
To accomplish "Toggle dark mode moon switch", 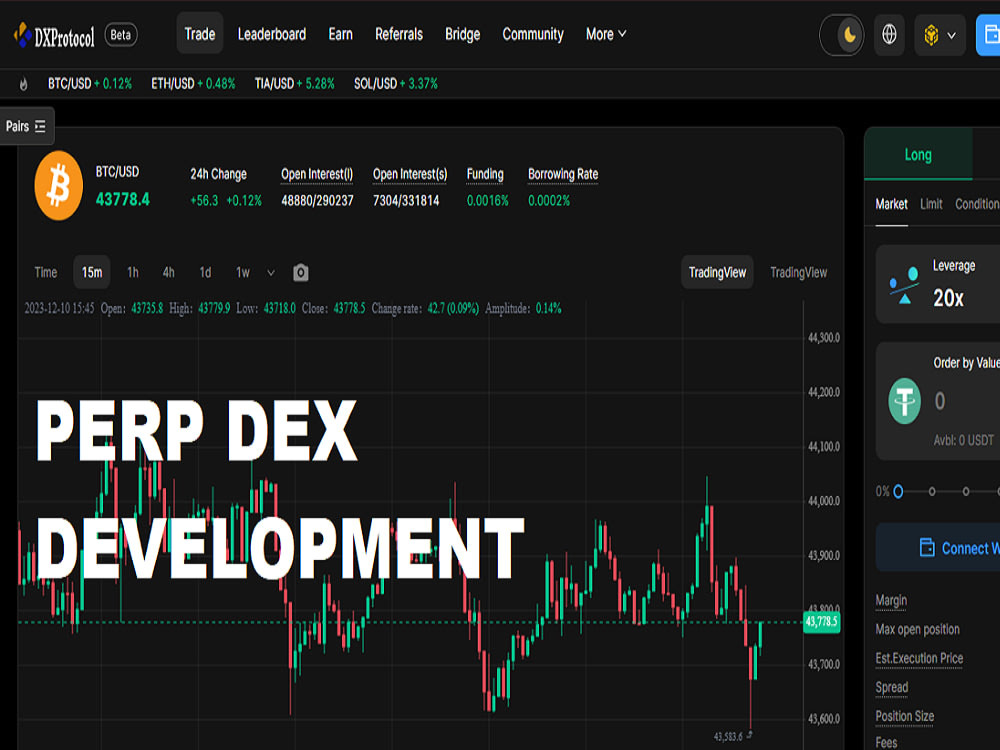I will coord(842,35).
